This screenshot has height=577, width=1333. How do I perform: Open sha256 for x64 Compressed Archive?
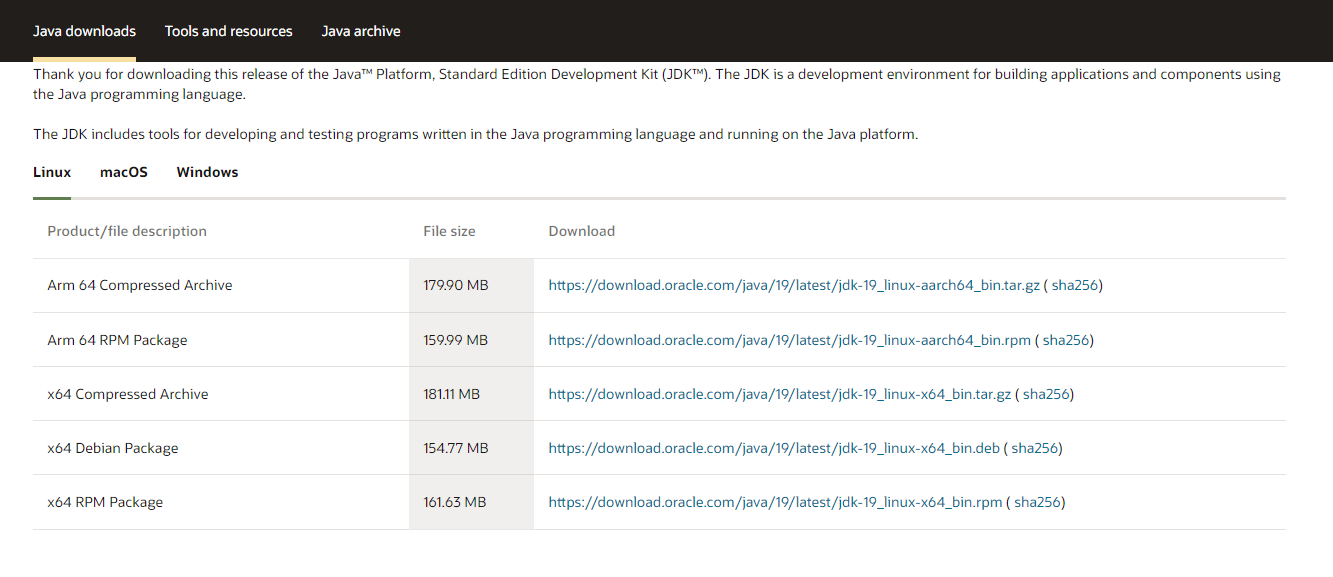pos(1046,394)
